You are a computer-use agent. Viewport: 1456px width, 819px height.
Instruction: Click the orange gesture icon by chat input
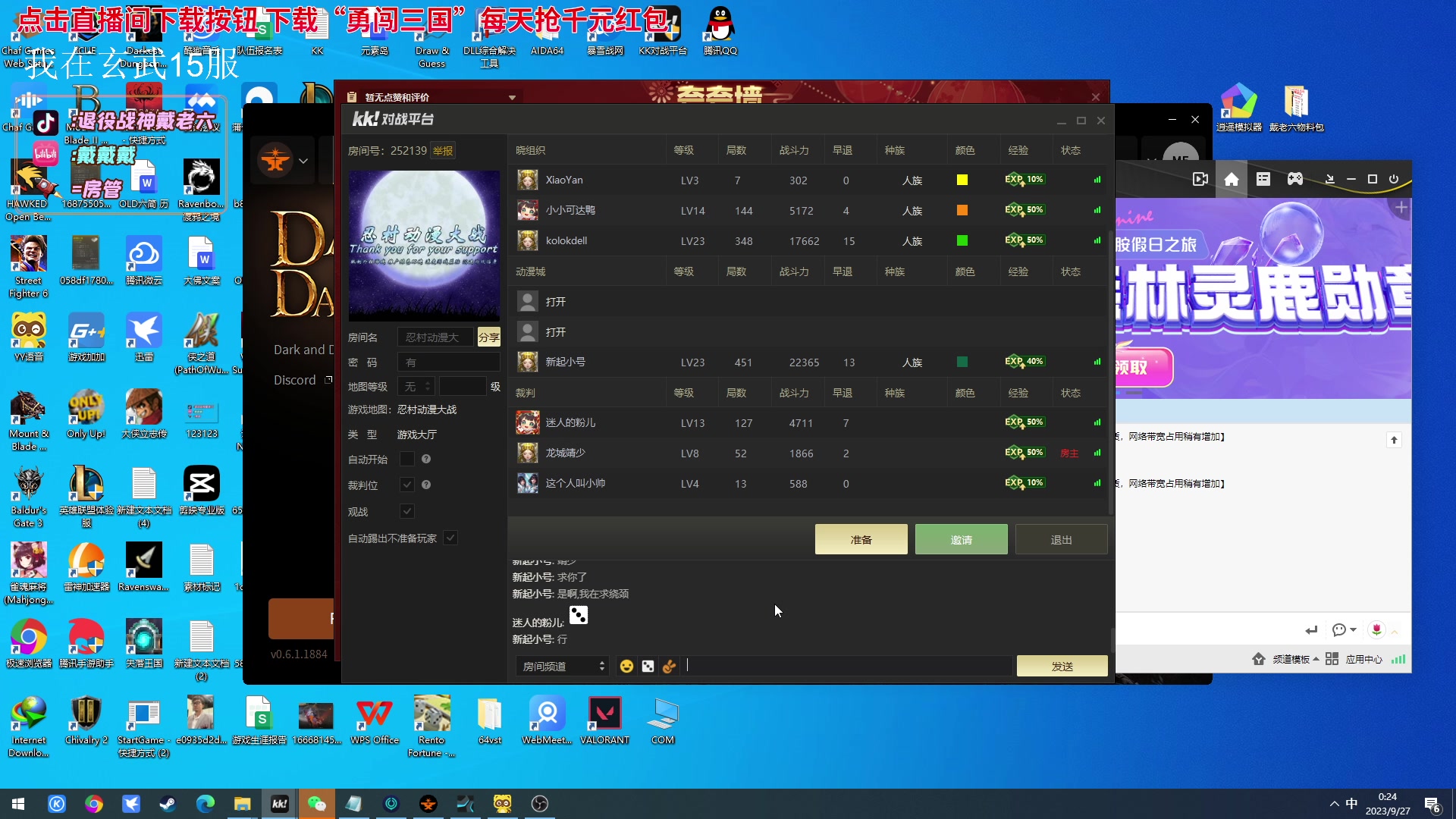[x=669, y=666]
